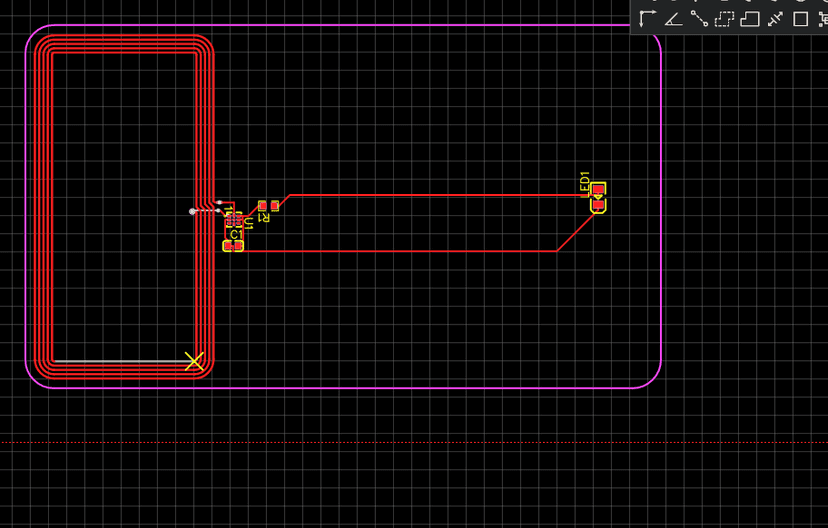Click the LED1 component label

585,184
